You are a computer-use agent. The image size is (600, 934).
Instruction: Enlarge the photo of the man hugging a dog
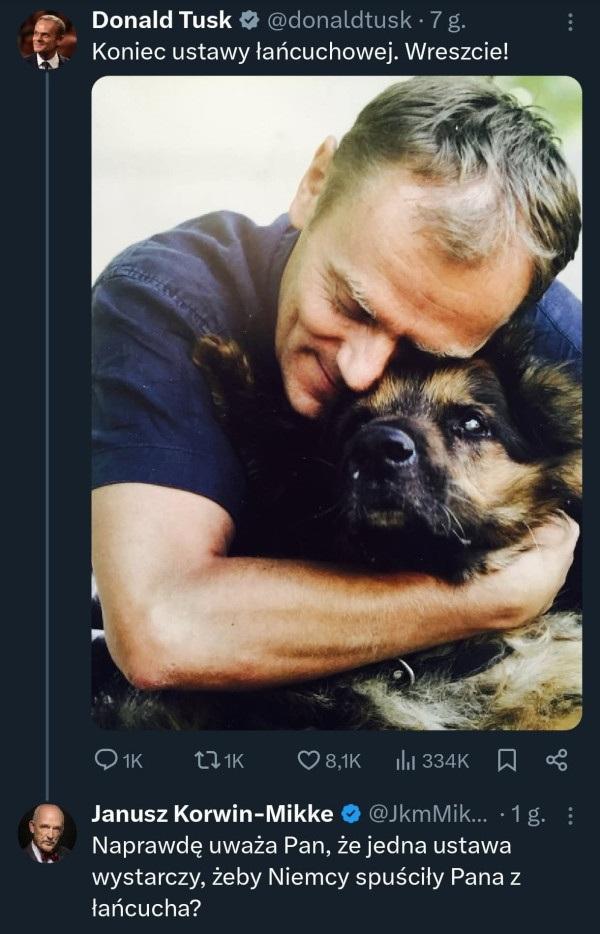coord(337,402)
